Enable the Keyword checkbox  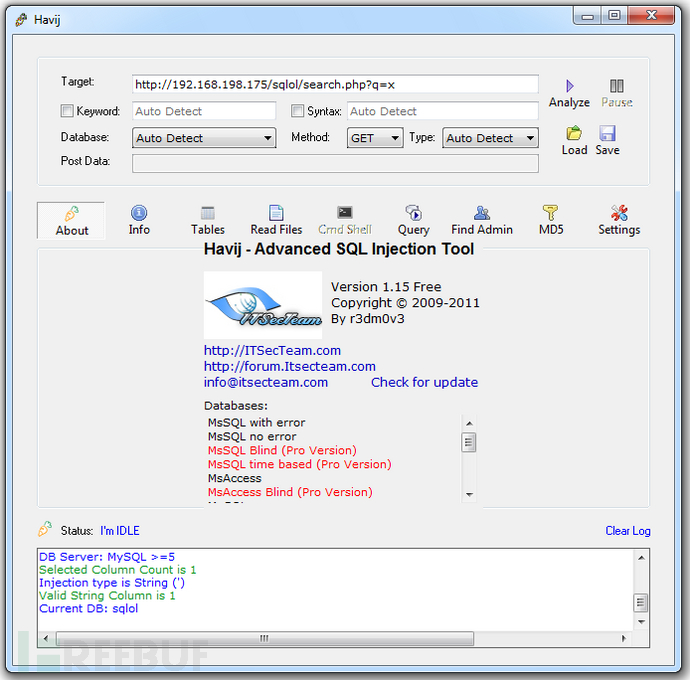coord(67,110)
